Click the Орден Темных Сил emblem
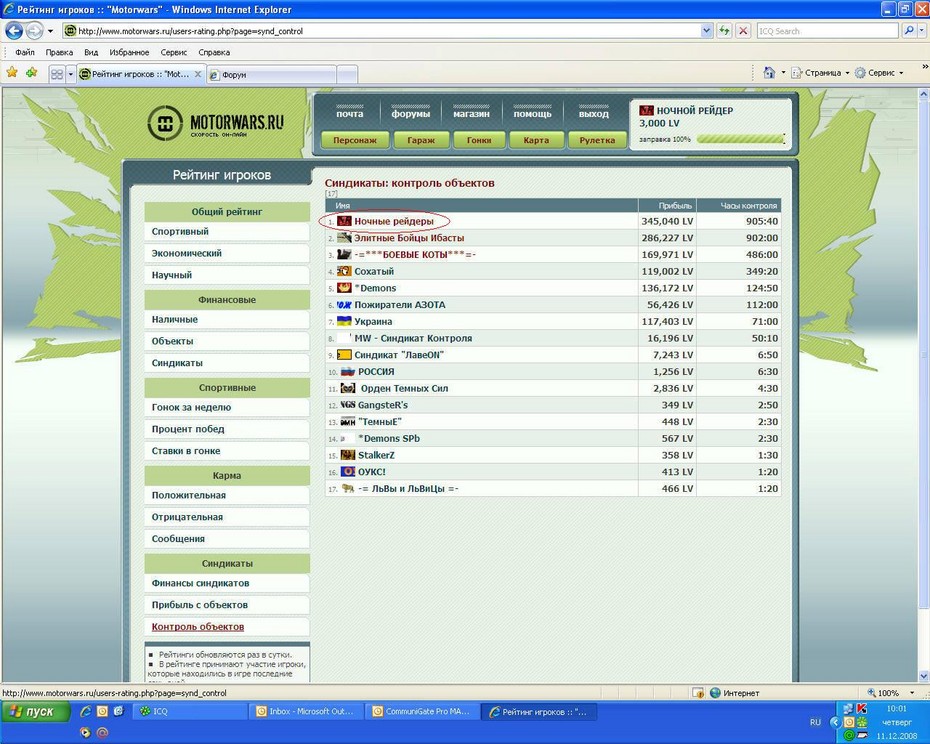This screenshot has width=930, height=744. [348, 388]
